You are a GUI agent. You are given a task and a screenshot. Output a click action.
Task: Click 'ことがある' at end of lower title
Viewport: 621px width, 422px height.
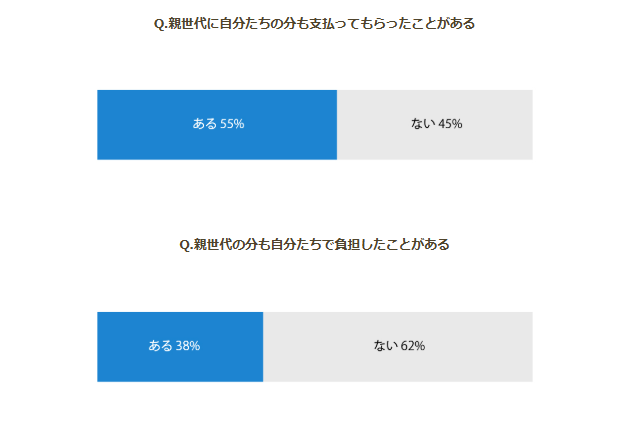pos(418,244)
